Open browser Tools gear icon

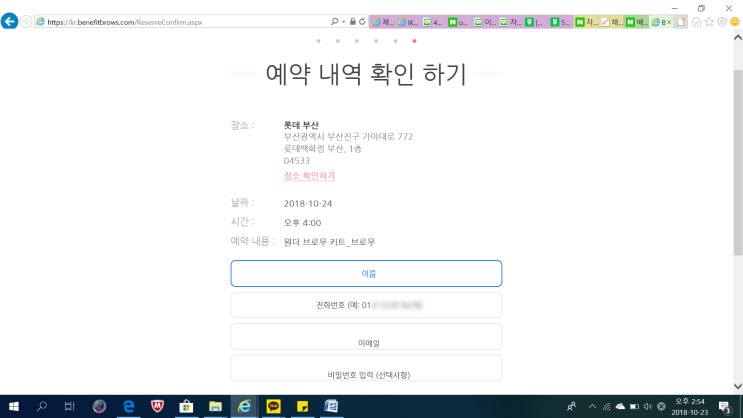point(722,22)
